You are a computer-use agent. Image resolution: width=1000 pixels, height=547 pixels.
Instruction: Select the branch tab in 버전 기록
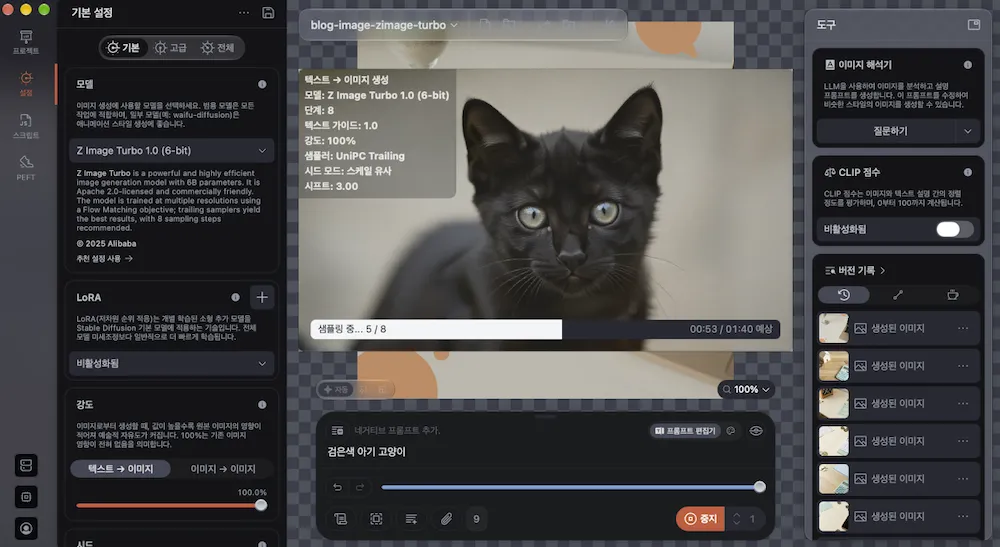[x=898, y=295]
